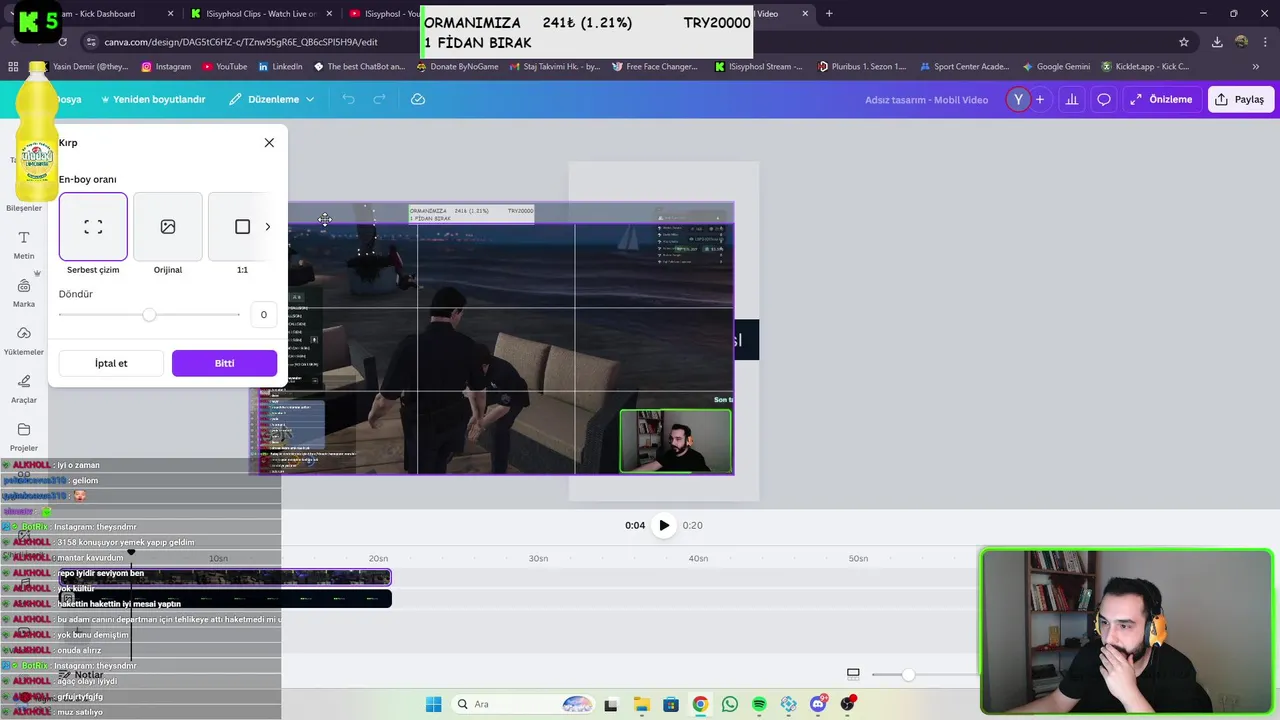Open LinkedIn bookmark
This screenshot has height=720, width=1280.
(x=281, y=67)
